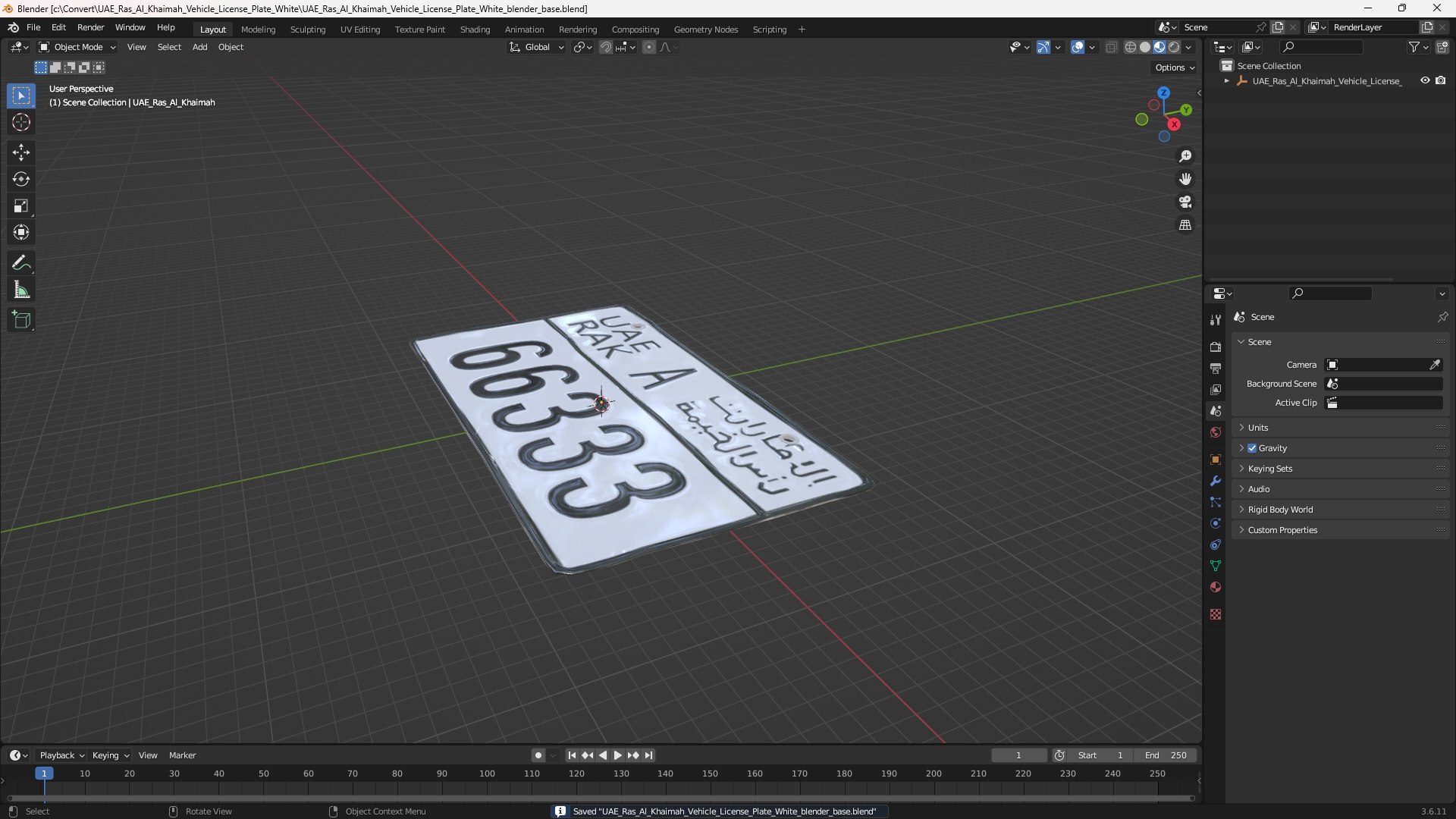Click the viewport Options button
Image resolution: width=1456 pixels, height=819 pixels.
coord(1175,67)
